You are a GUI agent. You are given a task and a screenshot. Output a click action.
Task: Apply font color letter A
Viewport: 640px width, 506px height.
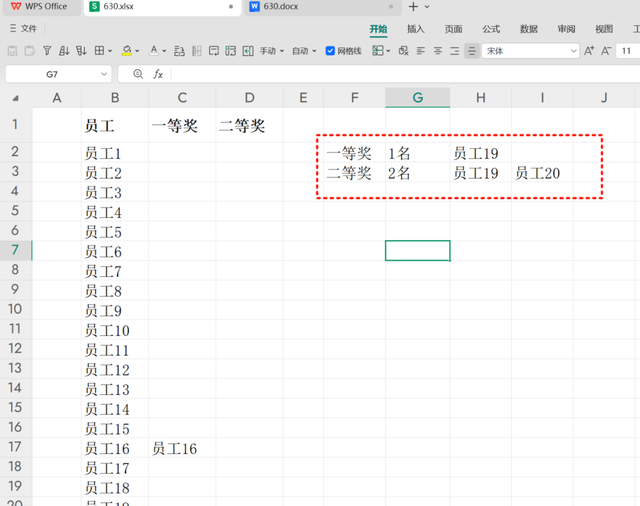coord(153,51)
